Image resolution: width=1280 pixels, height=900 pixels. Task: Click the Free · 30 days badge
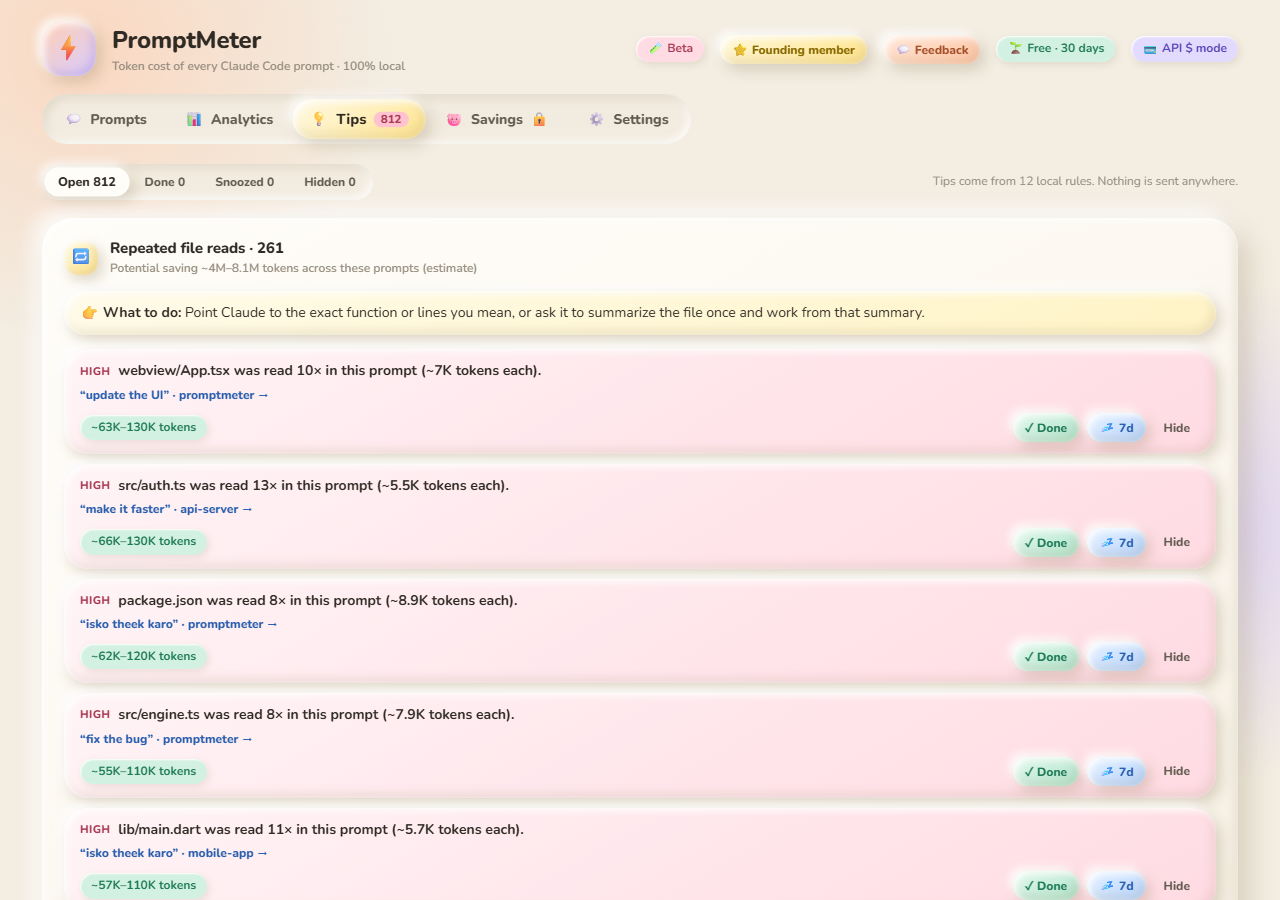pyautogui.click(x=1056, y=48)
